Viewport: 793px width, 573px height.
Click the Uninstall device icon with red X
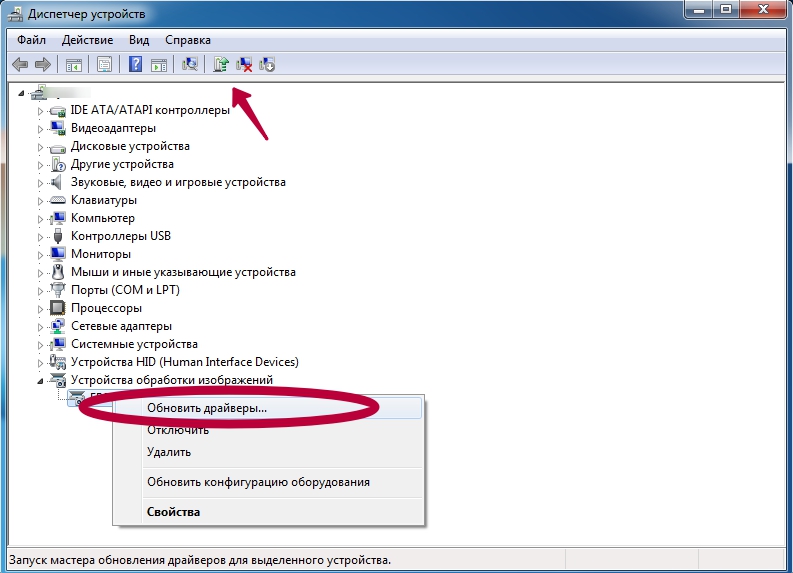pyautogui.click(x=244, y=65)
